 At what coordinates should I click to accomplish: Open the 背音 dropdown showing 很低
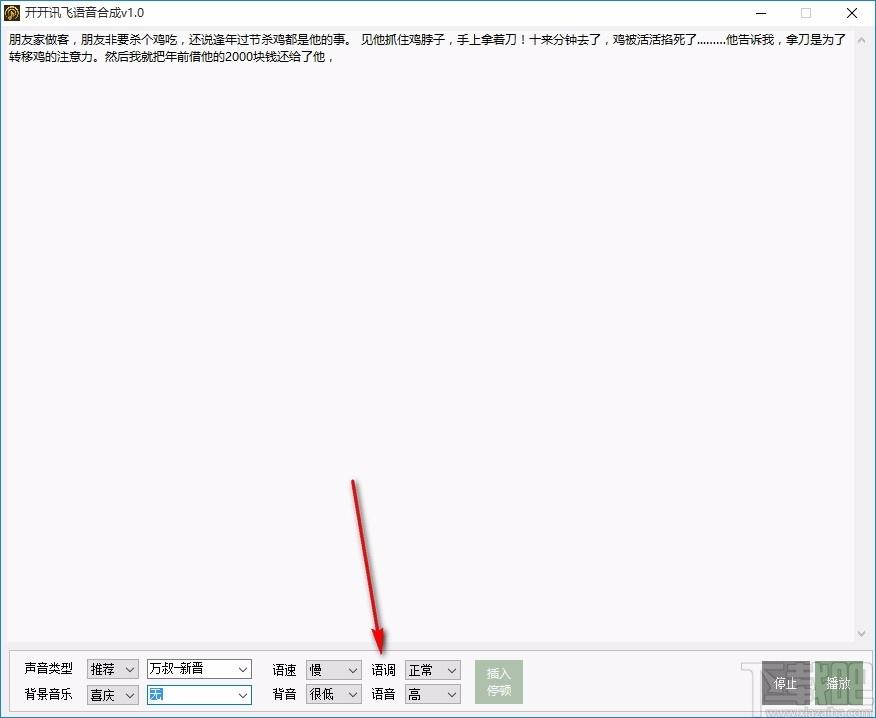pyautogui.click(x=334, y=695)
